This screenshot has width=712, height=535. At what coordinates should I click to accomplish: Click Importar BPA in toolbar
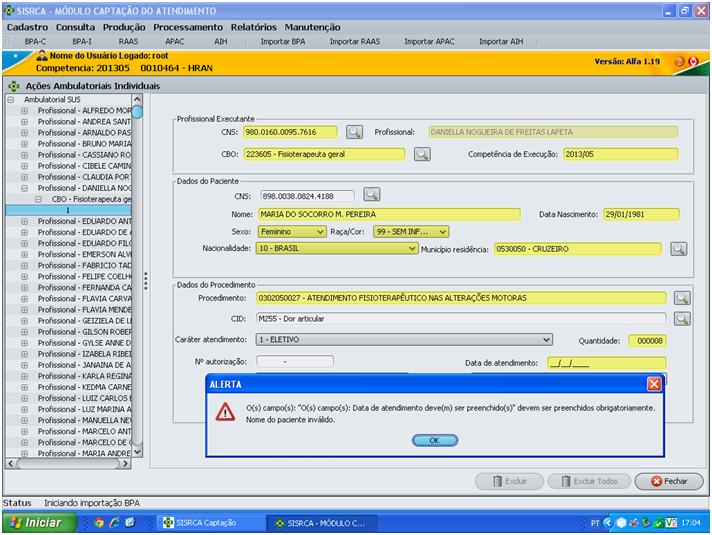coord(283,42)
